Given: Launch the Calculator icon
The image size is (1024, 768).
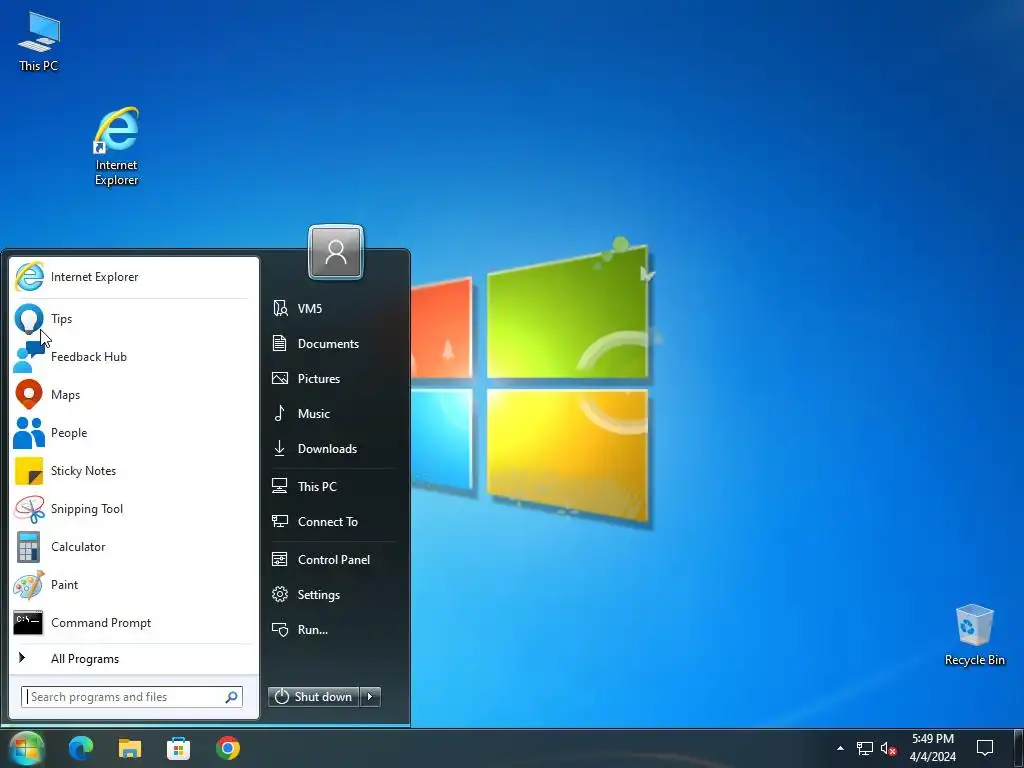Looking at the screenshot, I should (x=29, y=547).
